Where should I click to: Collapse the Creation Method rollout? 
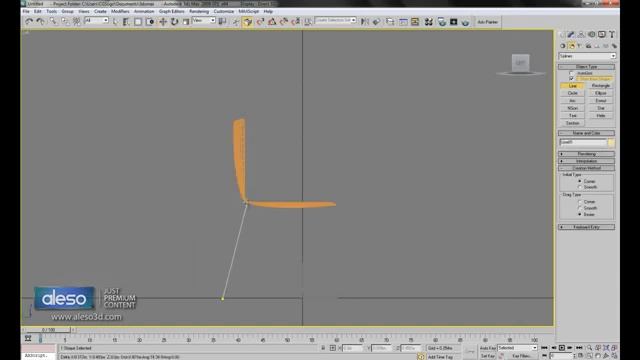pos(587,168)
